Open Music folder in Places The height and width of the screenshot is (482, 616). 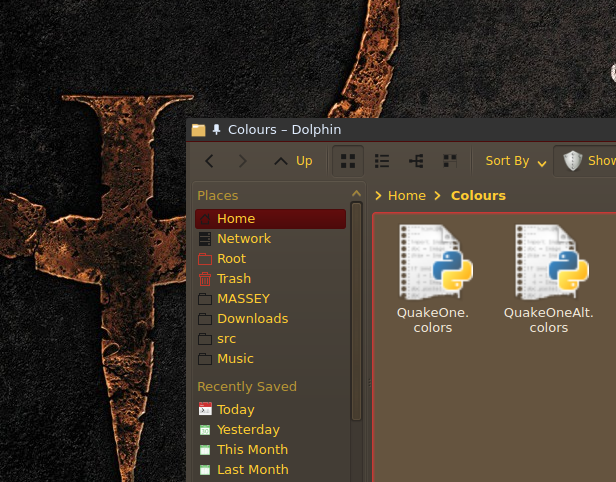tap(270, 359)
